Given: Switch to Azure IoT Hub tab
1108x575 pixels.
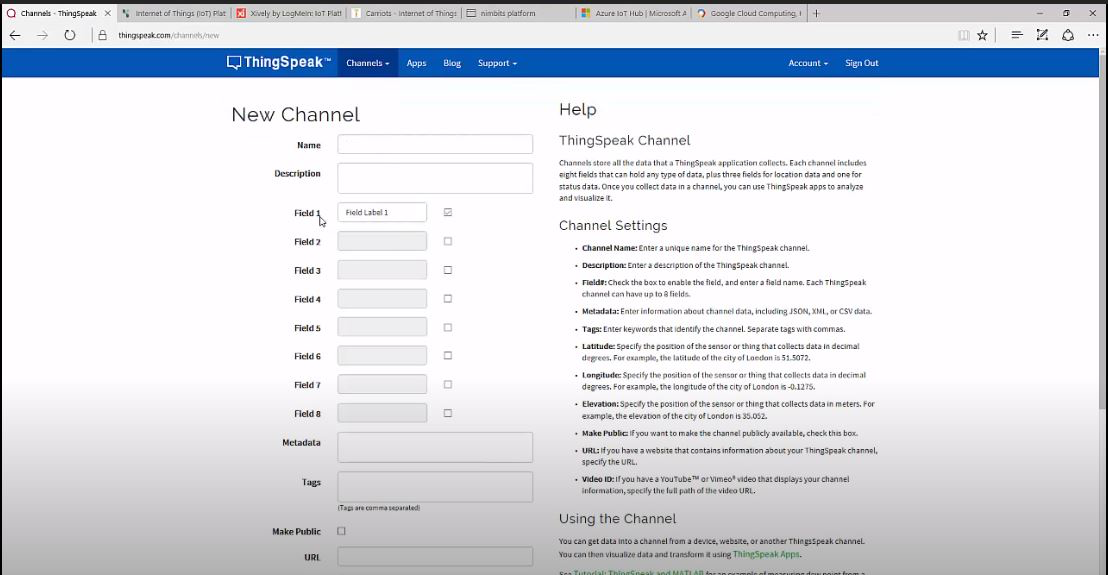Looking at the screenshot, I should (633, 13).
